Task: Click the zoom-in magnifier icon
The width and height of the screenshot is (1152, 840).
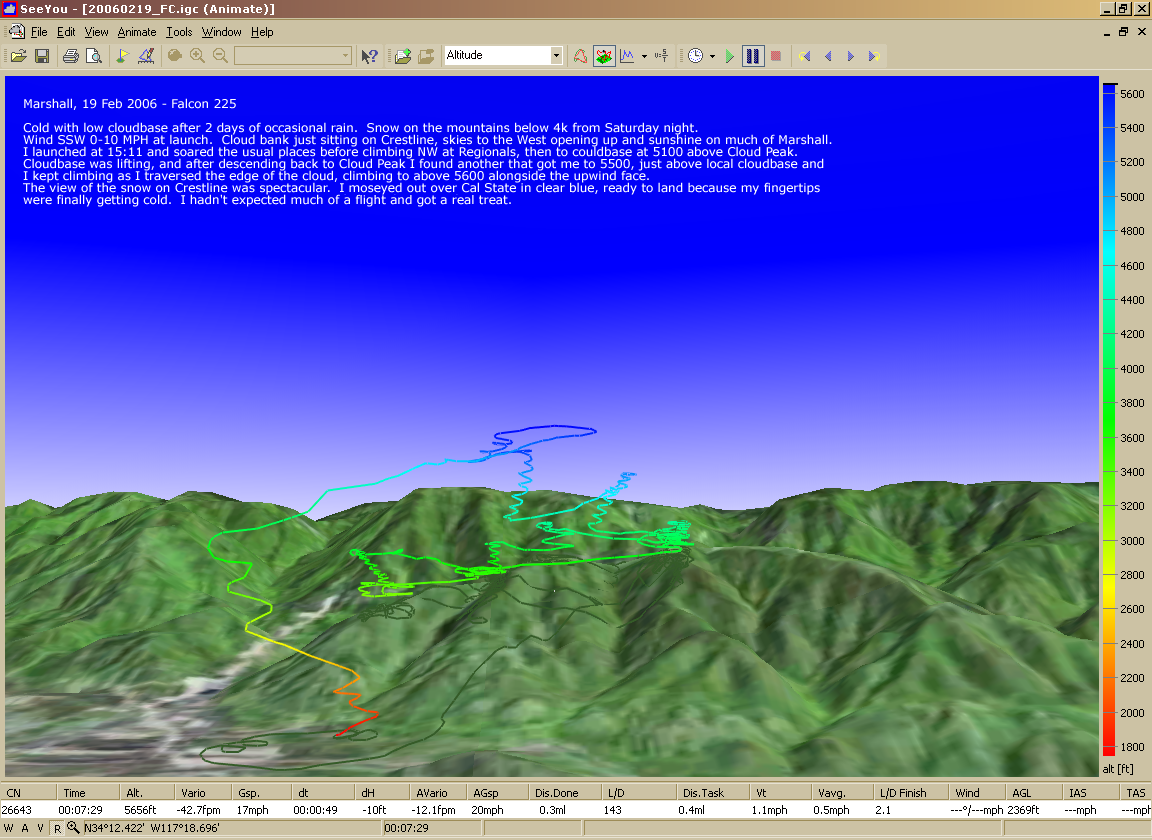Action: [x=197, y=56]
